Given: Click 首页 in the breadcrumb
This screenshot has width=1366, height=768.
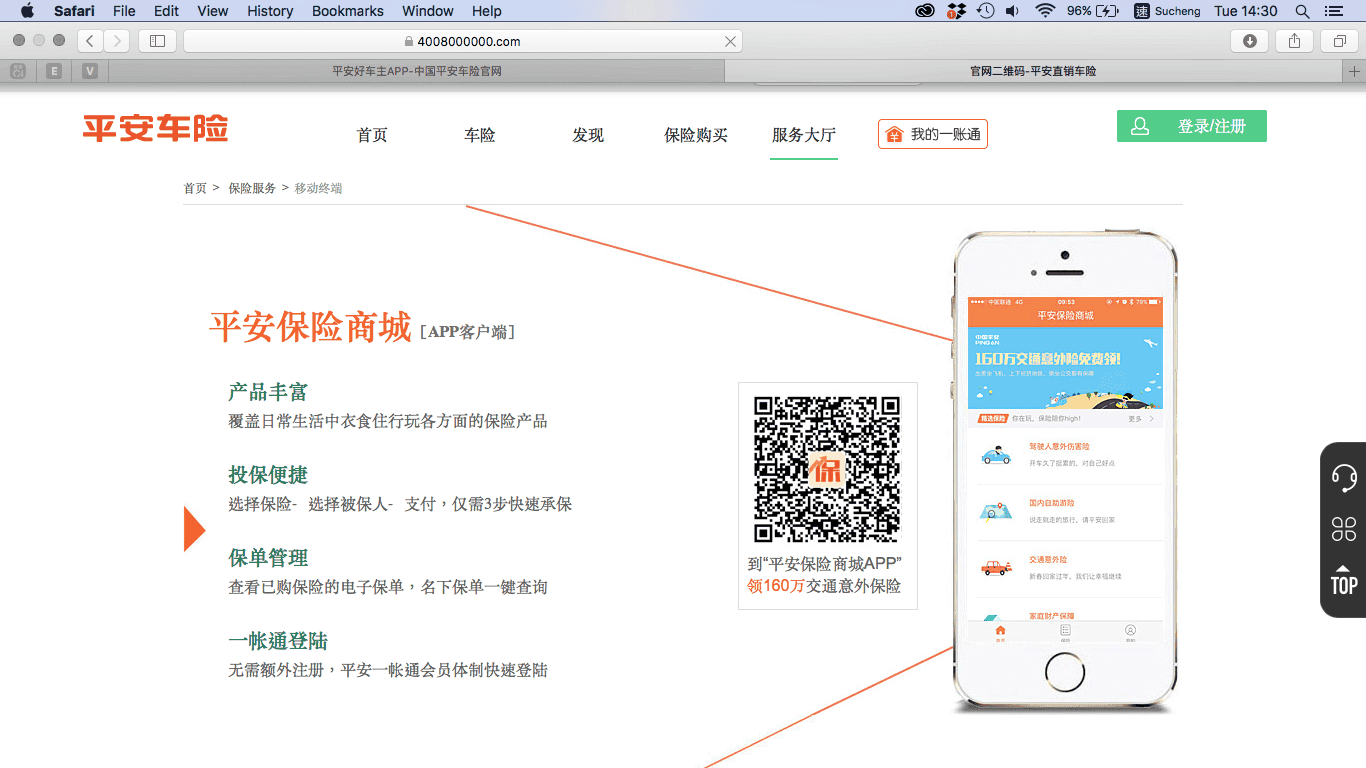Looking at the screenshot, I should [195, 188].
